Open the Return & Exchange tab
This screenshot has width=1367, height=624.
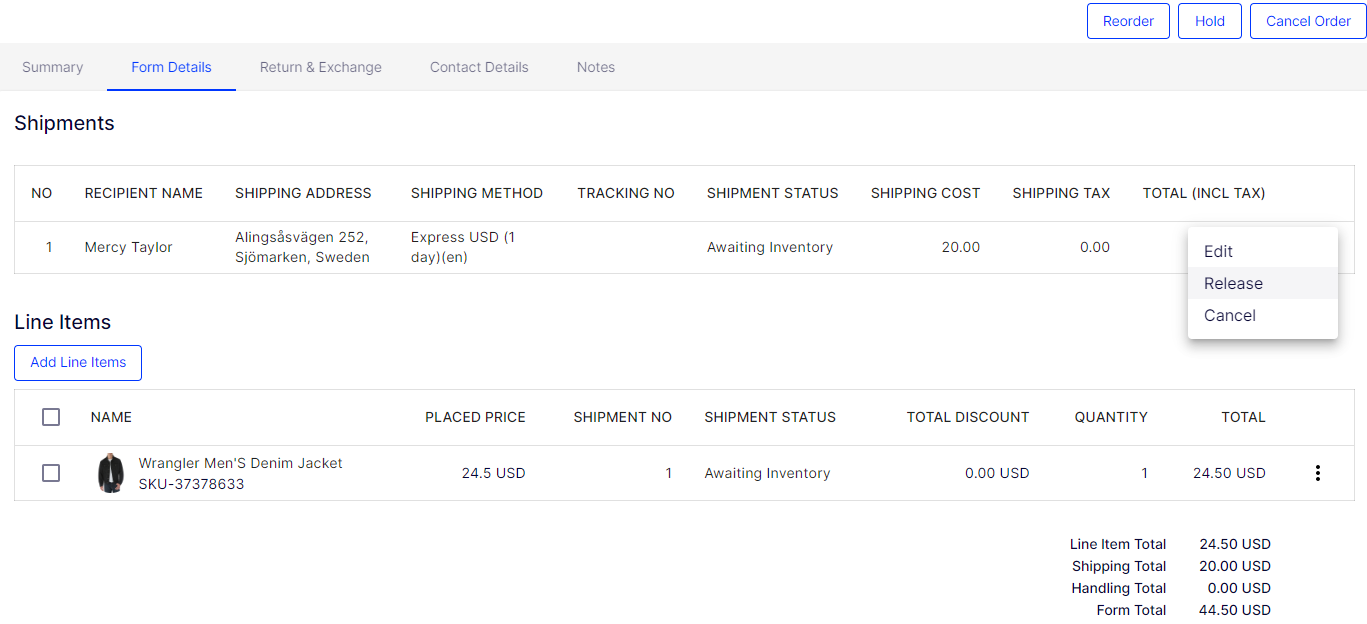(320, 67)
